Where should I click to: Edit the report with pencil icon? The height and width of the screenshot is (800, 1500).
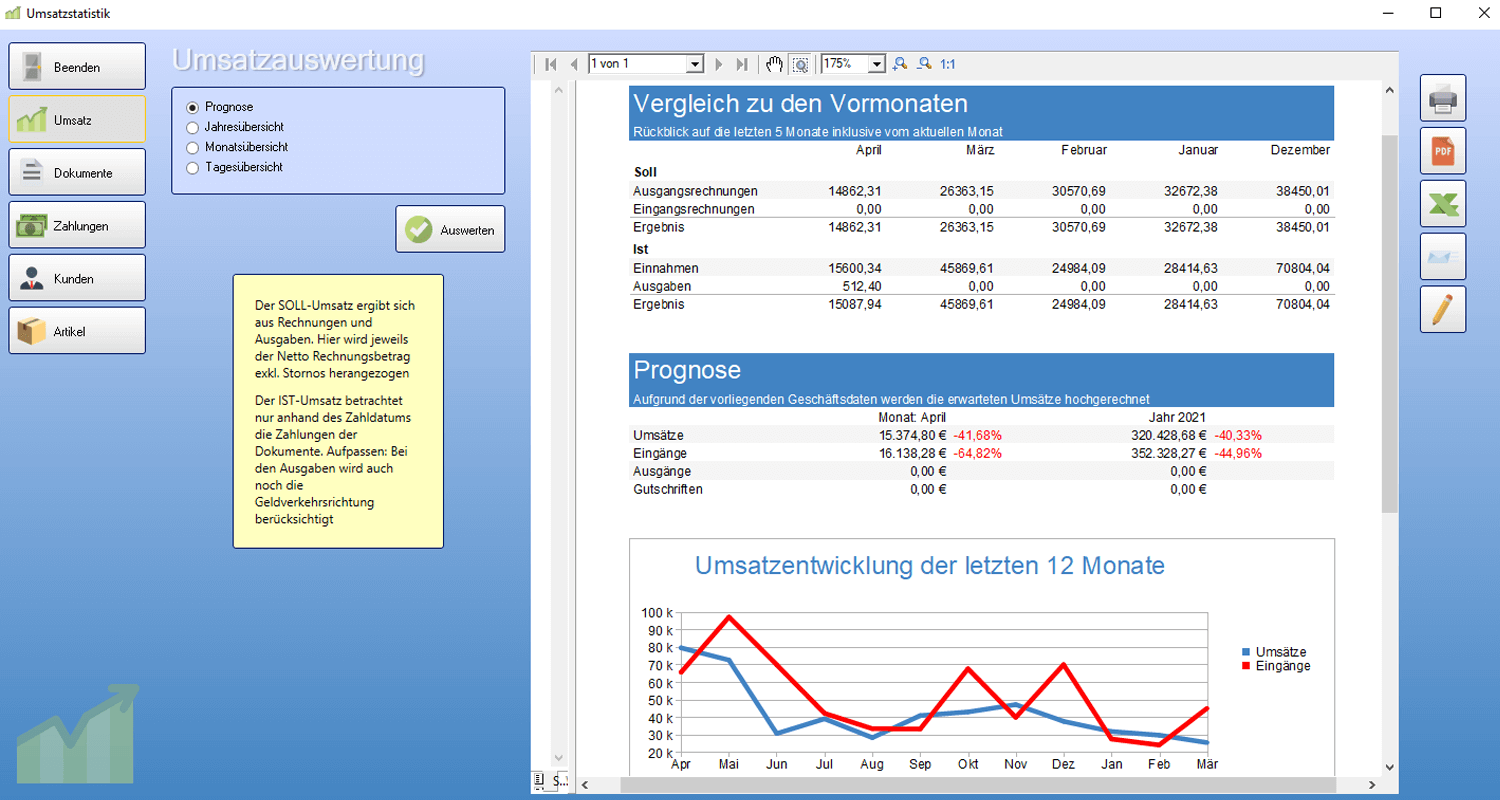(1443, 310)
